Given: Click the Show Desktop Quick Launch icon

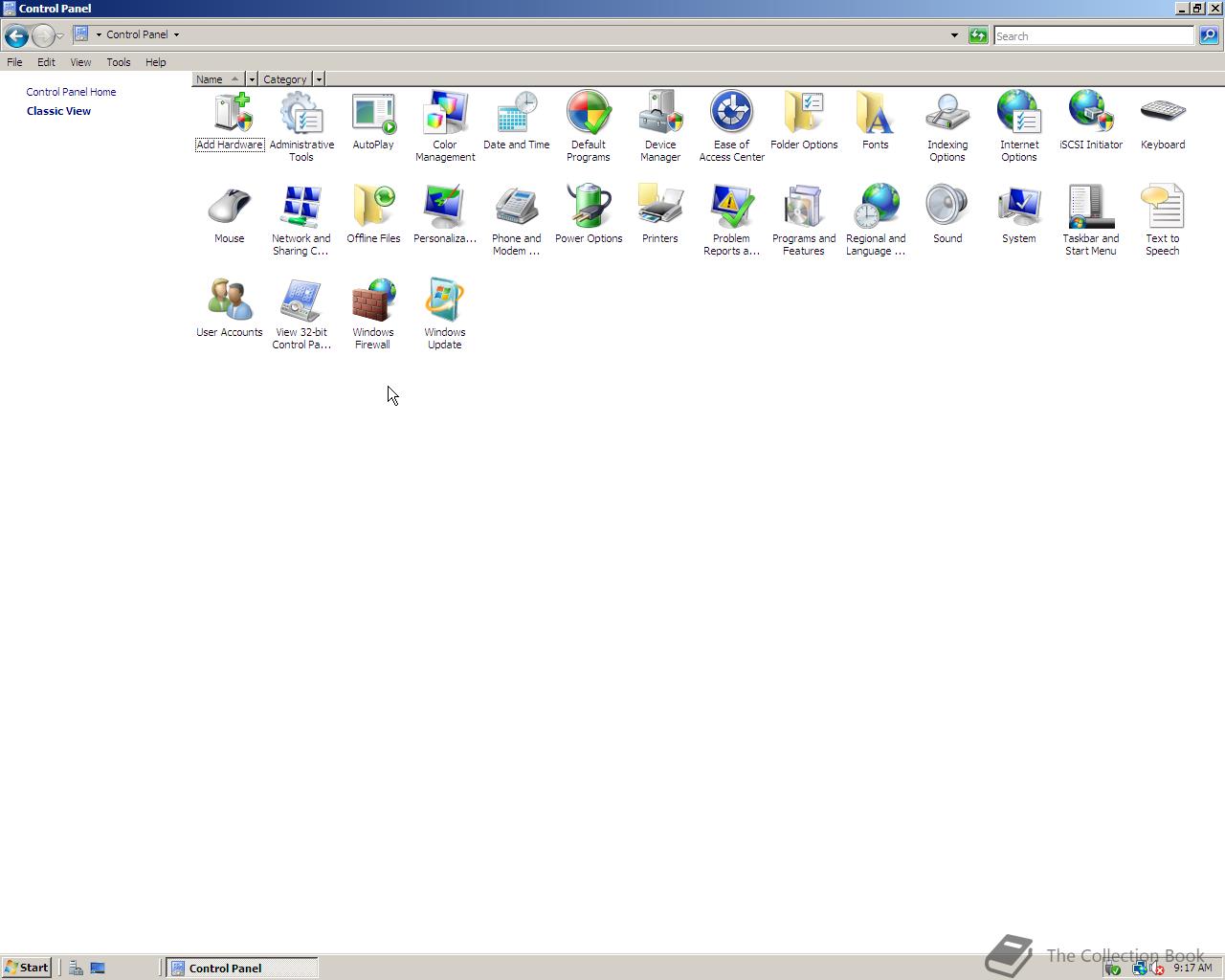Looking at the screenshot, I should point(98,968).
